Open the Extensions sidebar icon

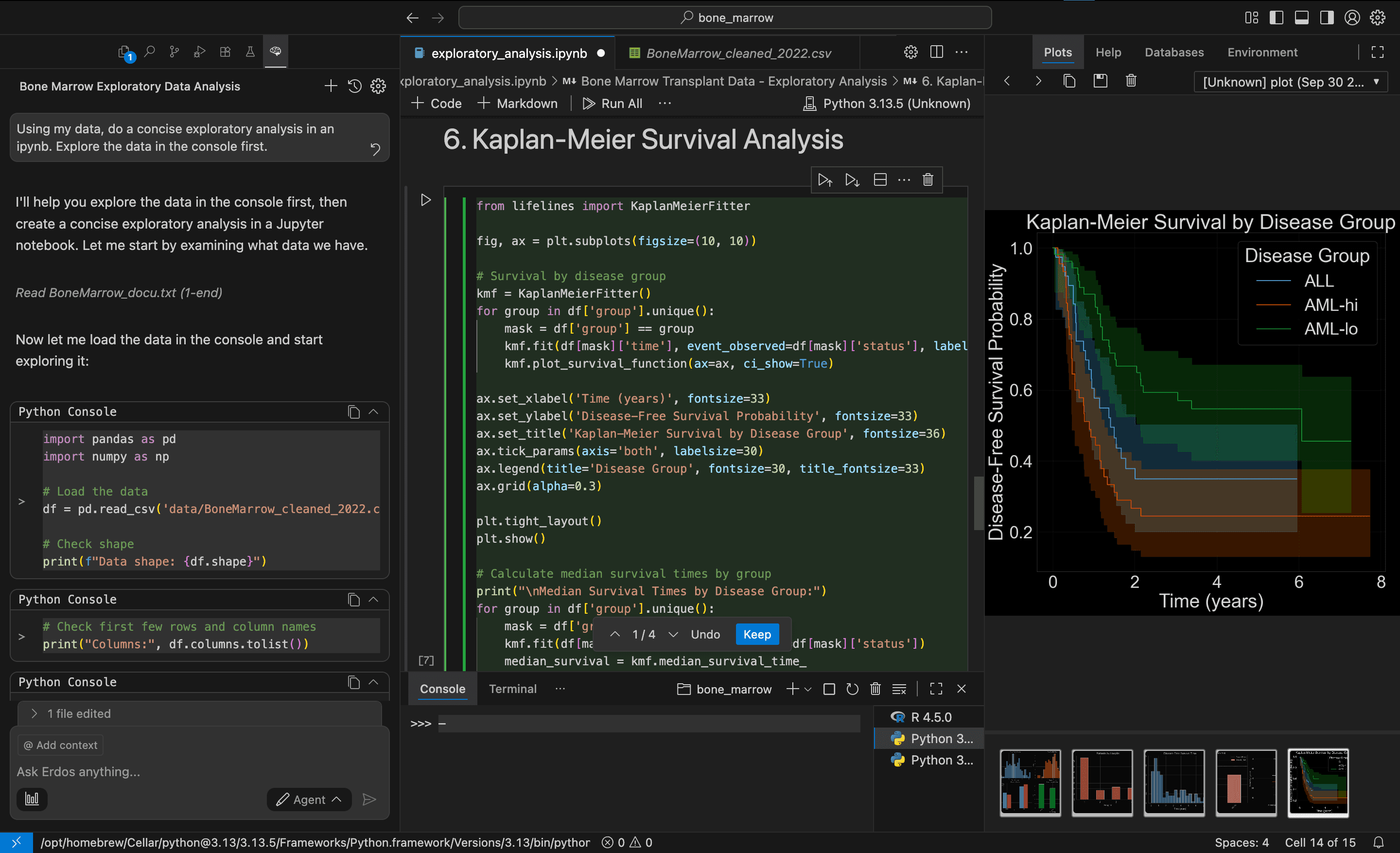click(225, 52)
